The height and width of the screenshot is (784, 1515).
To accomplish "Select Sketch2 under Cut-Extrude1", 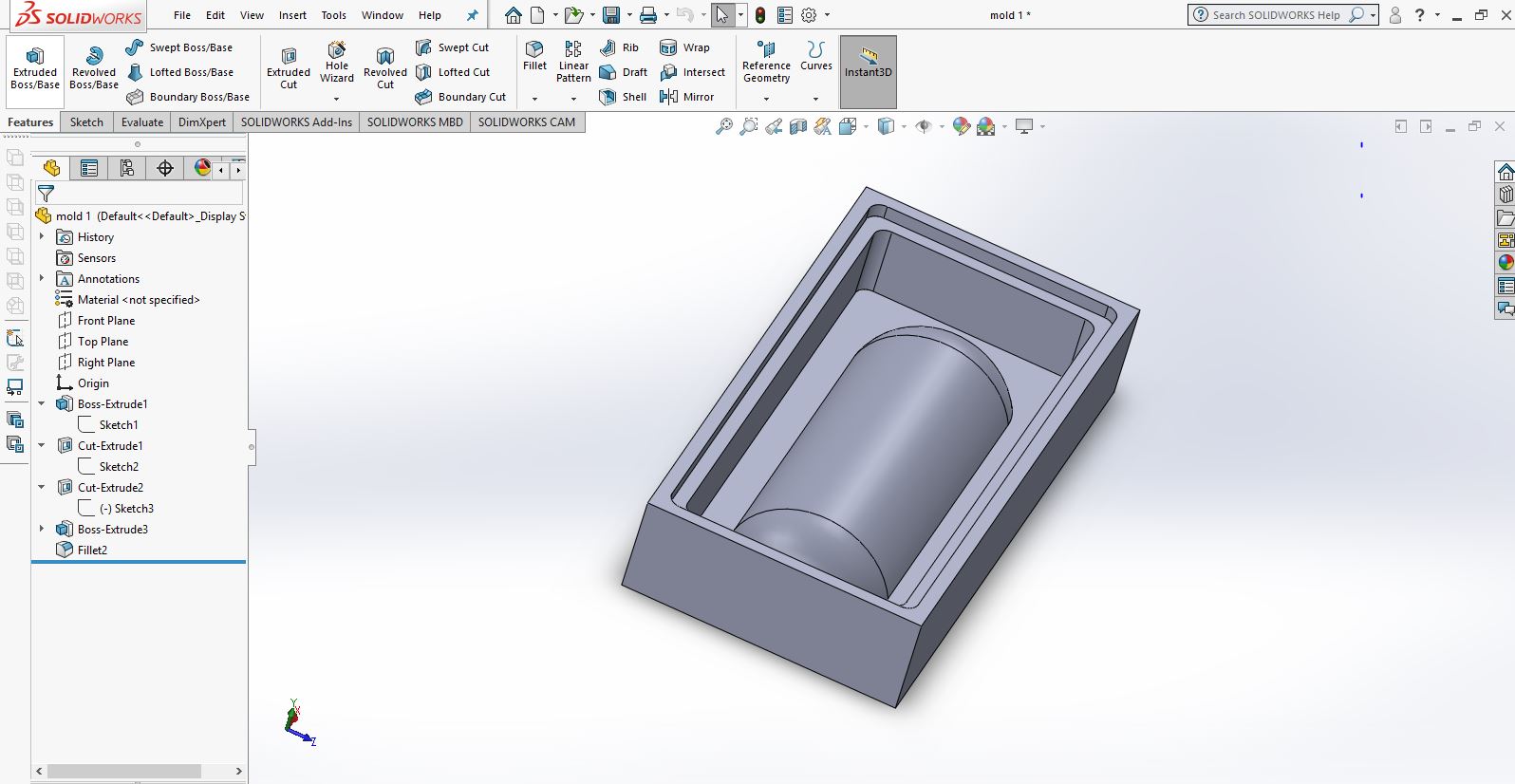I will 119,466.
